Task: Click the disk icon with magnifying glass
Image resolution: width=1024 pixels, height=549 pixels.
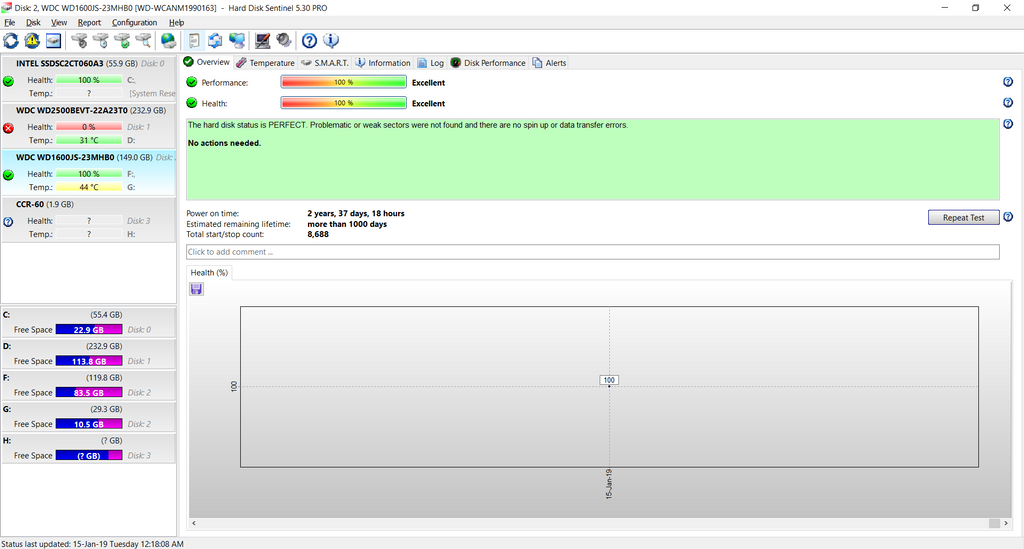Action: point(144,40)
